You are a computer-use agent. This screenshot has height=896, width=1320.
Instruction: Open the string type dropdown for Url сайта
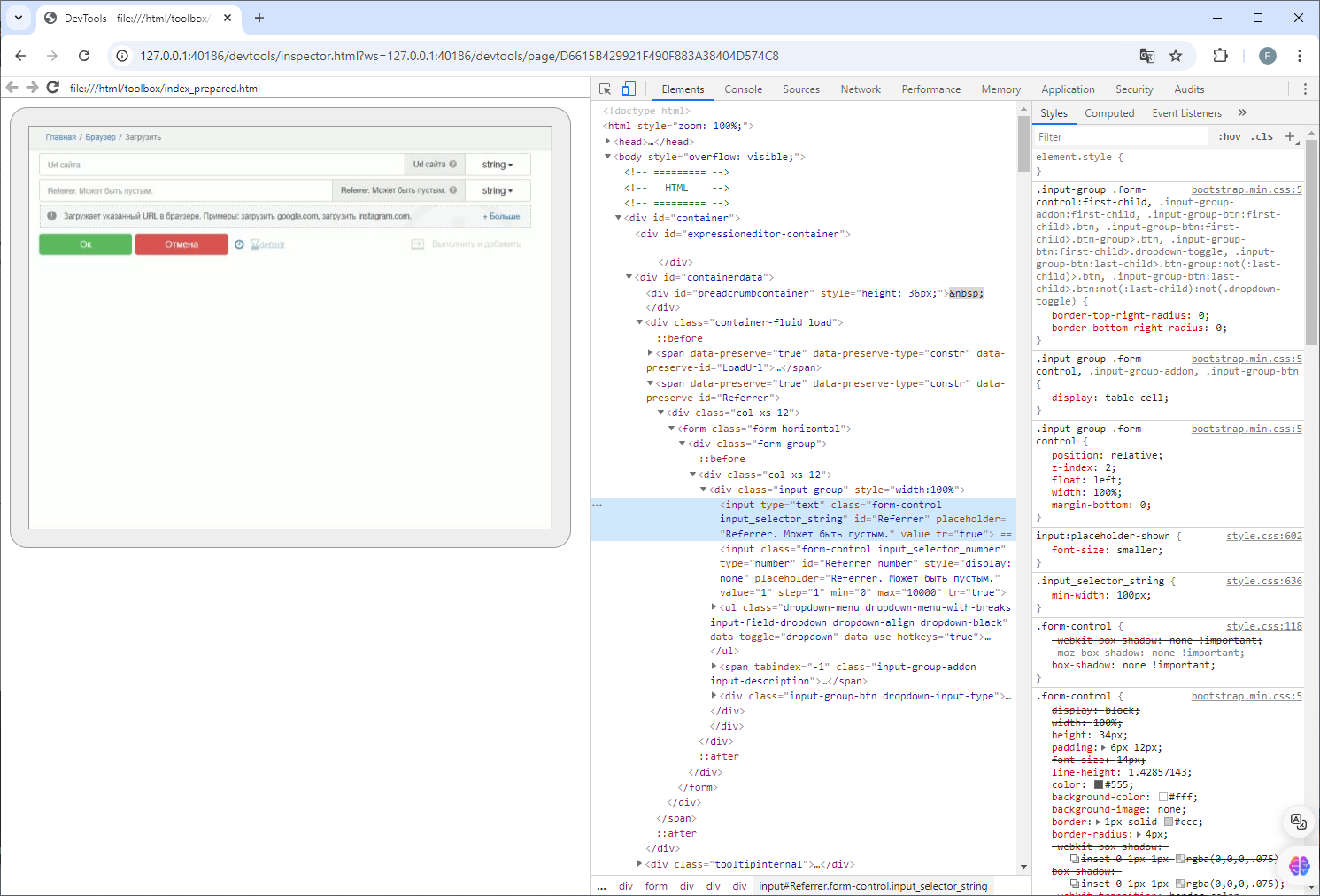tap(497, 165)
